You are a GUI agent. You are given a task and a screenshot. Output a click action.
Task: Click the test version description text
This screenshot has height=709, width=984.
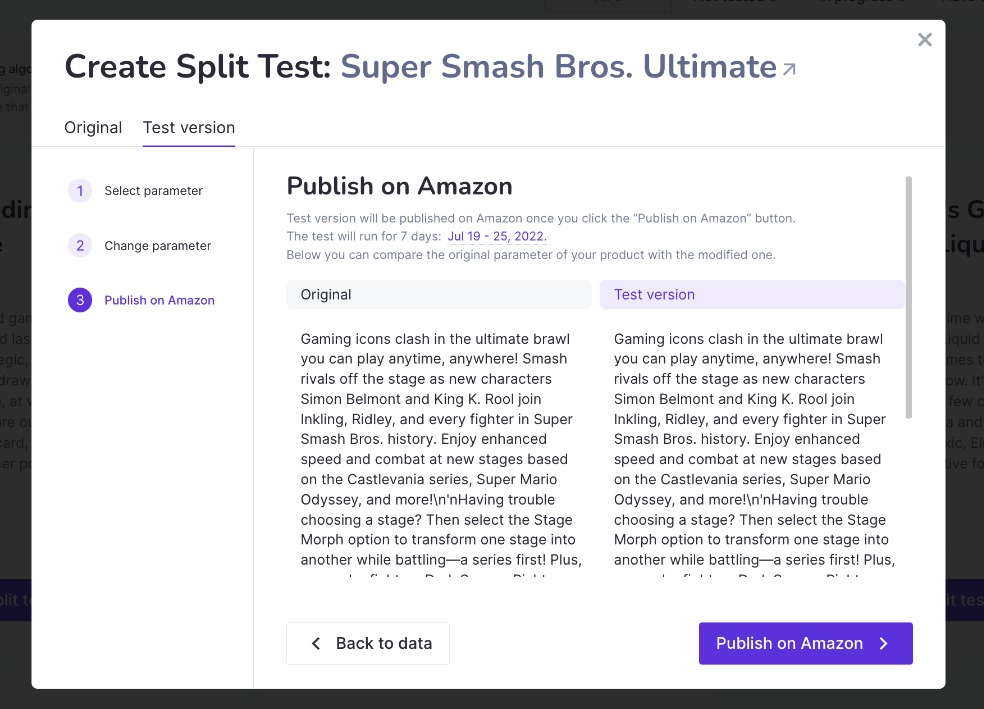tap(754, 452)
